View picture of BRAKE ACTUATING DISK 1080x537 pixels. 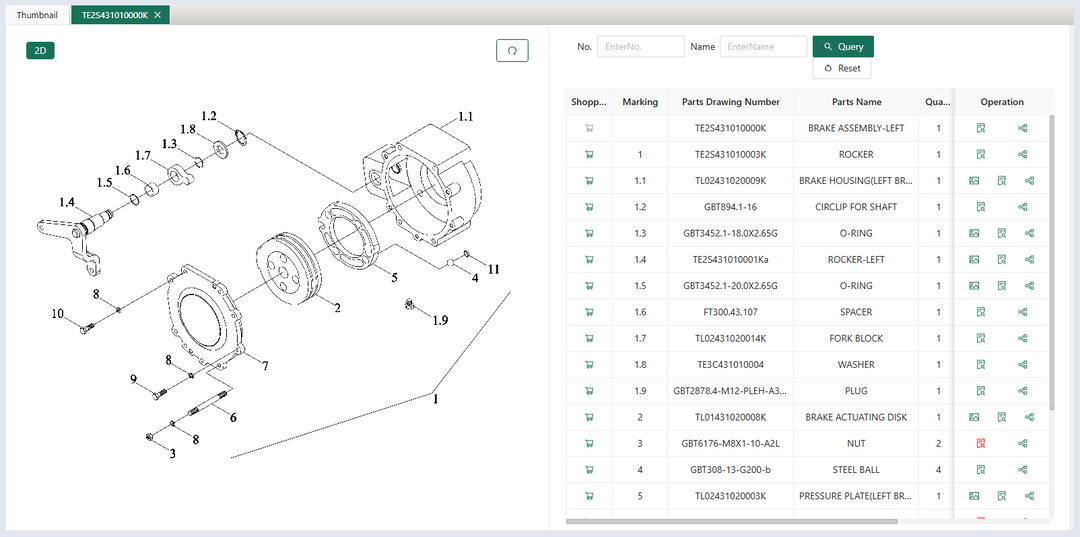[x=974, y=417]
